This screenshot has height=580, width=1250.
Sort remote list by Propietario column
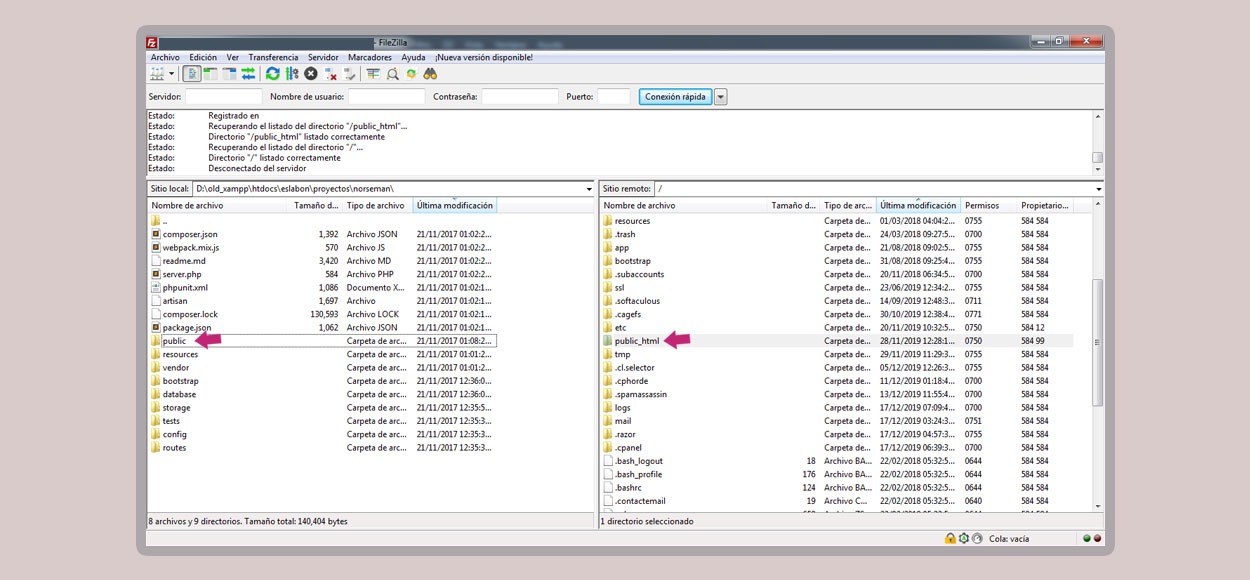click(x=1044, y=205)
